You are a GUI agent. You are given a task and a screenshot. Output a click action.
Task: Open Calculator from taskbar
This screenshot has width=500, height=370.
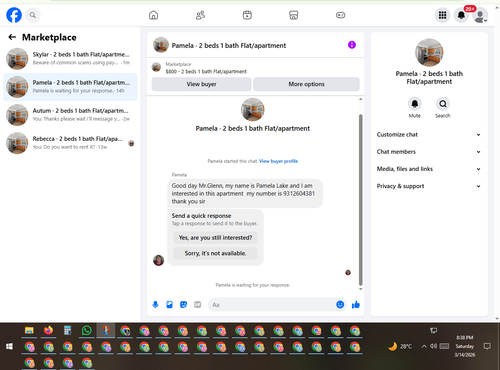67,331
